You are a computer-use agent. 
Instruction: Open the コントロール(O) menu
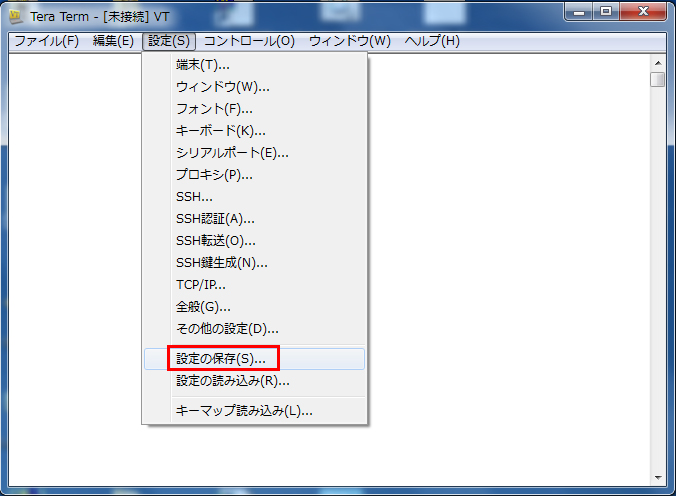pos(249,41)
